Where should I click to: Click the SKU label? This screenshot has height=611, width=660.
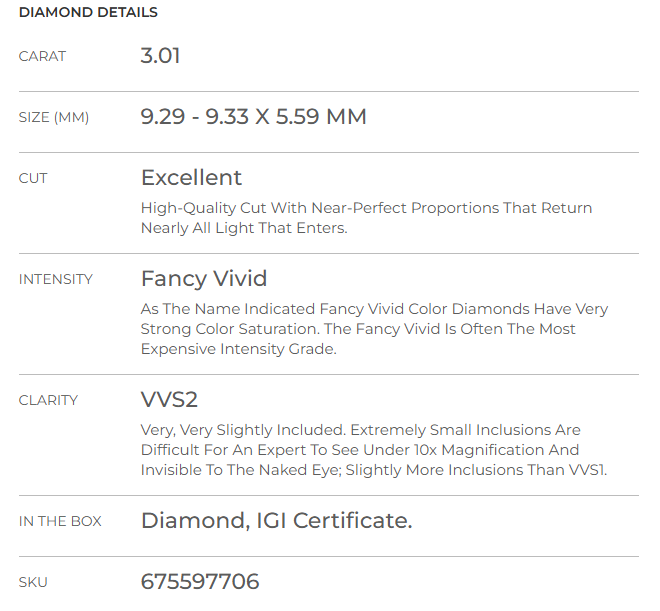tap(33, 582)
